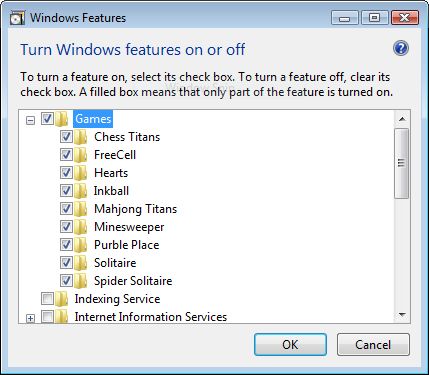Click the Indexing Service folder icon

point(62,299)
